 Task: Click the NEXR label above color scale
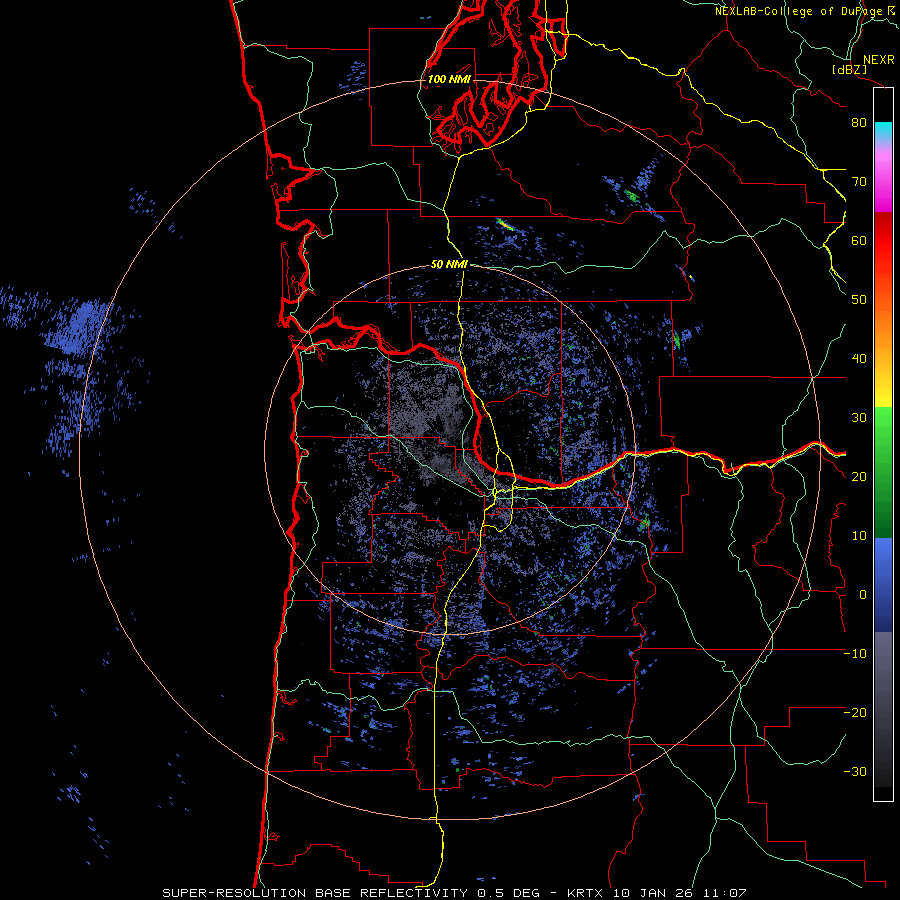(878, 60)
